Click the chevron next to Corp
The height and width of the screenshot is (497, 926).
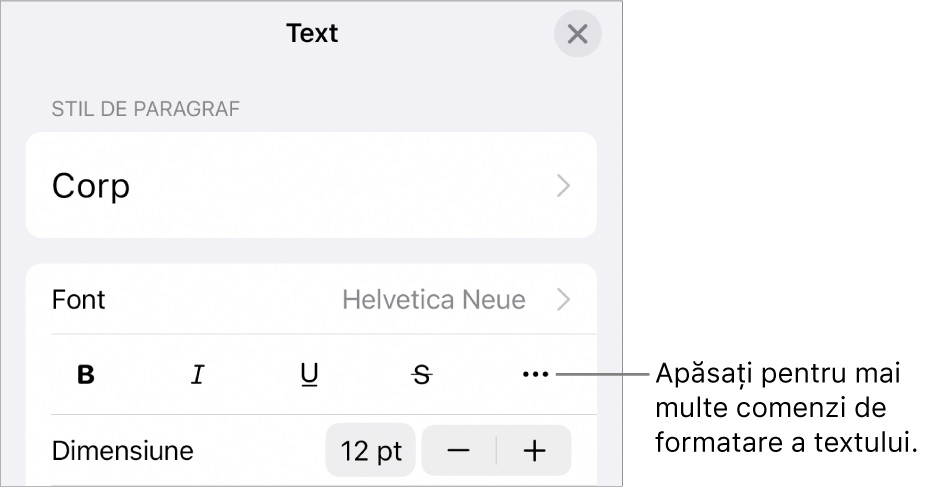[564, 186]
